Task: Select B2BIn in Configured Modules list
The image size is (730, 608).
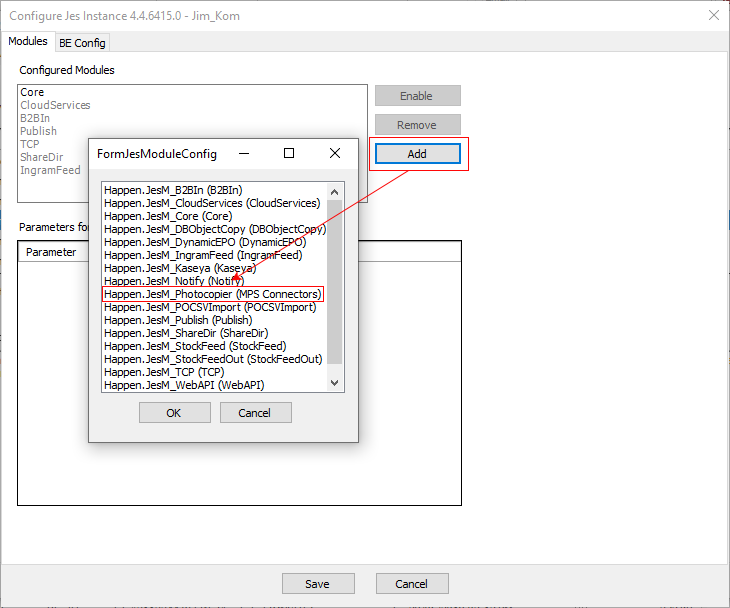Action: pyautogui.click(x=35, y=118)
